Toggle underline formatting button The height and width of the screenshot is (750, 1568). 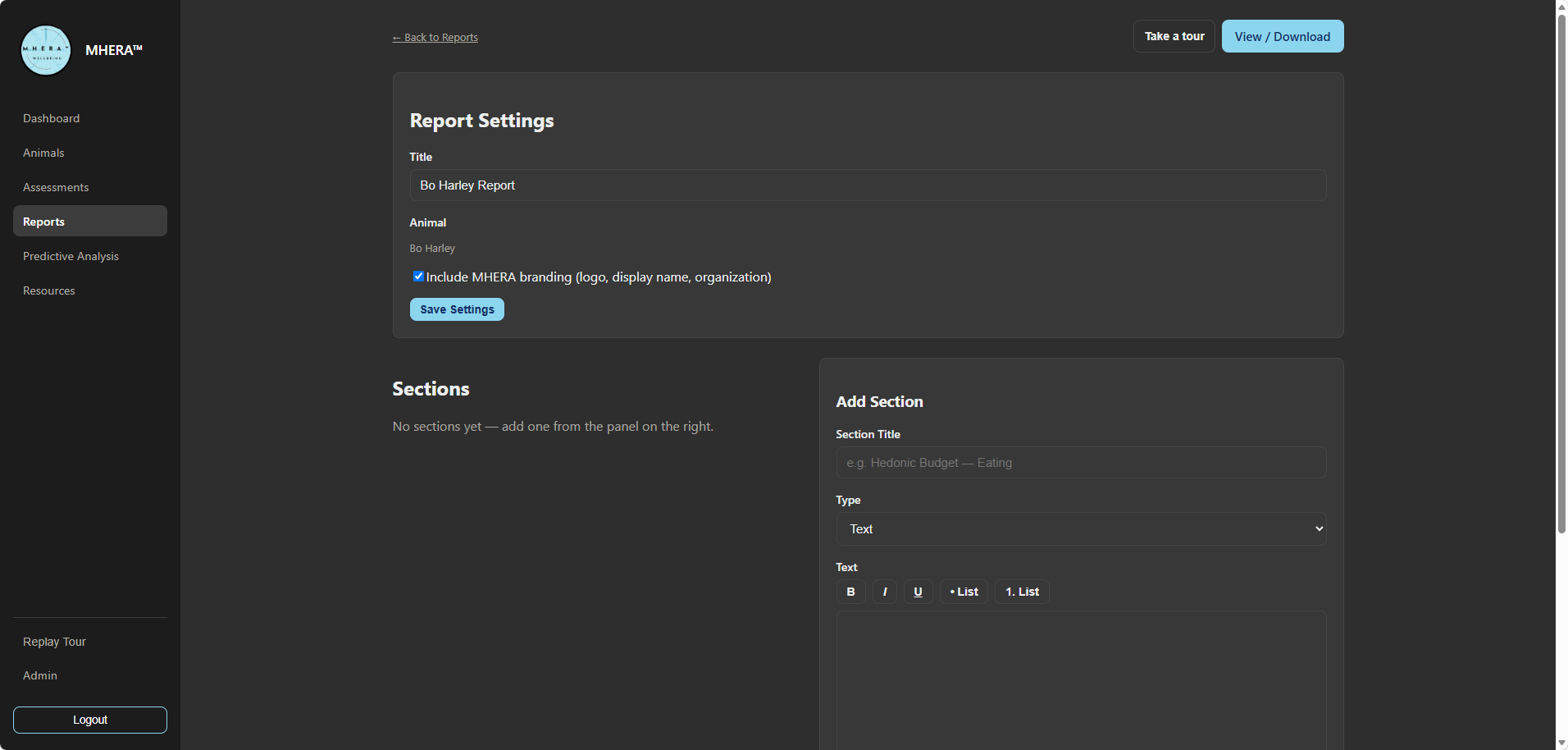click(x=918, y=592)
